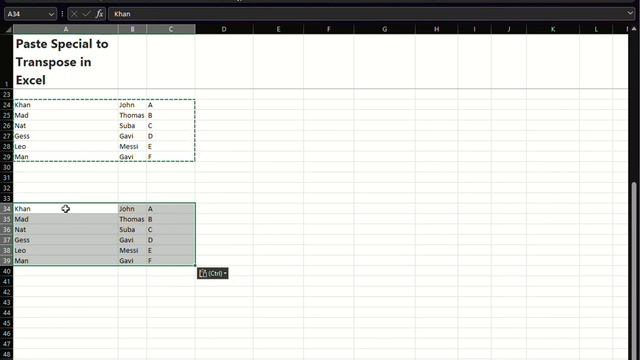
Task: Select column C header
Action: coord(171,29)
